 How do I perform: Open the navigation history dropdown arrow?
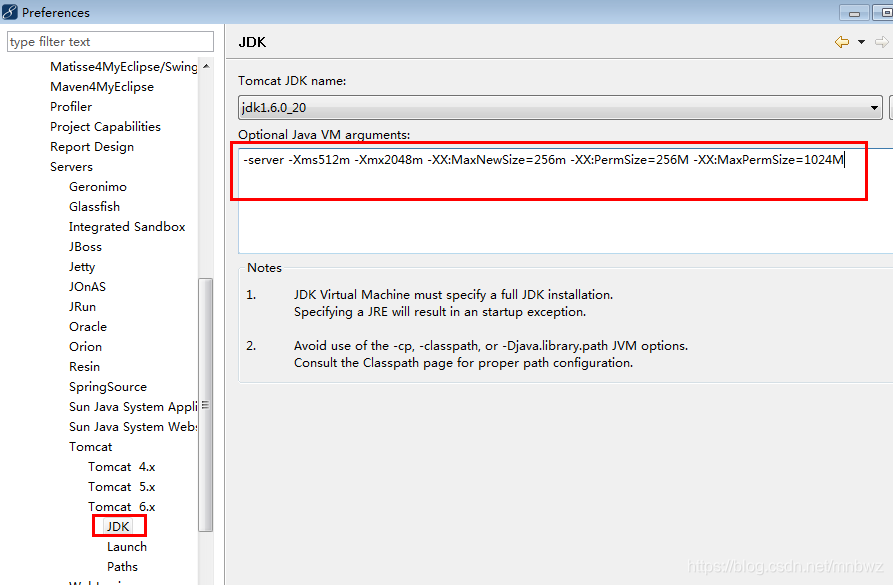[861, 42]
